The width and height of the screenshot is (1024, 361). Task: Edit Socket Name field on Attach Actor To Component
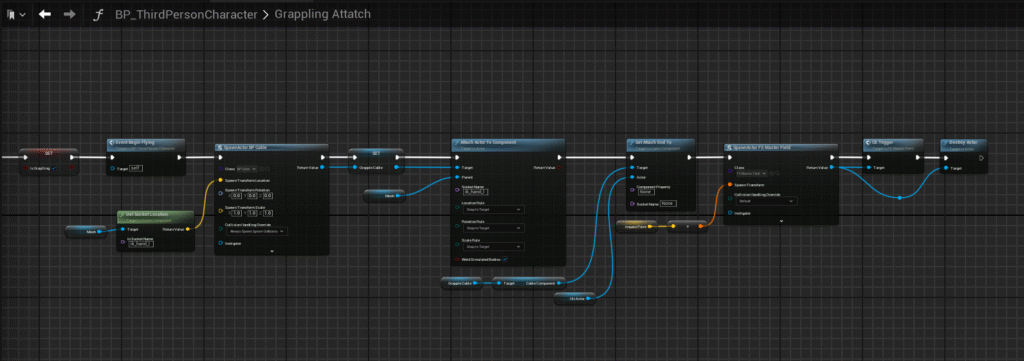(x=474, y=191)
